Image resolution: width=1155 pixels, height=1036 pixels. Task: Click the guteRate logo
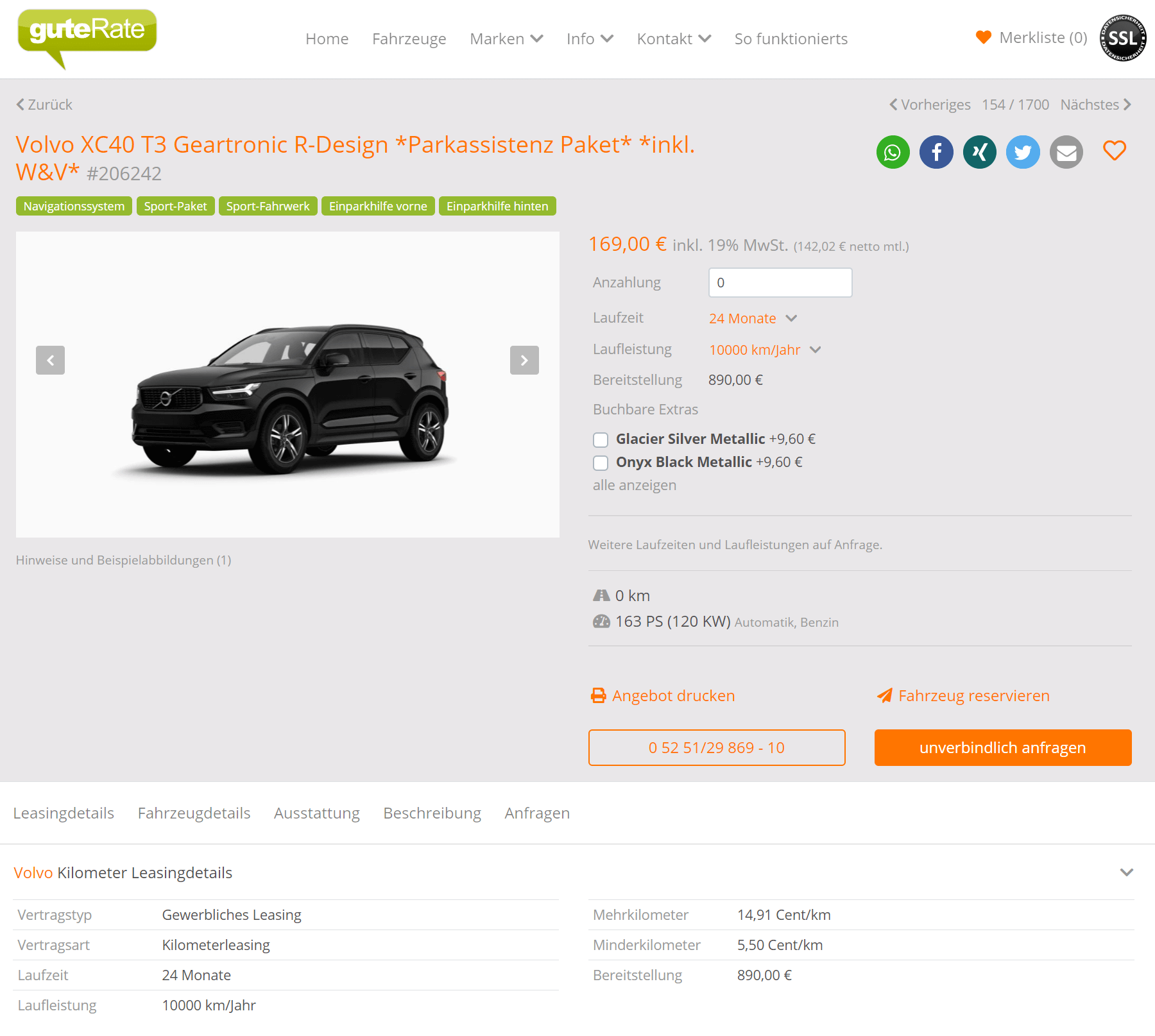pyautogui.click(x=87, y=38)
